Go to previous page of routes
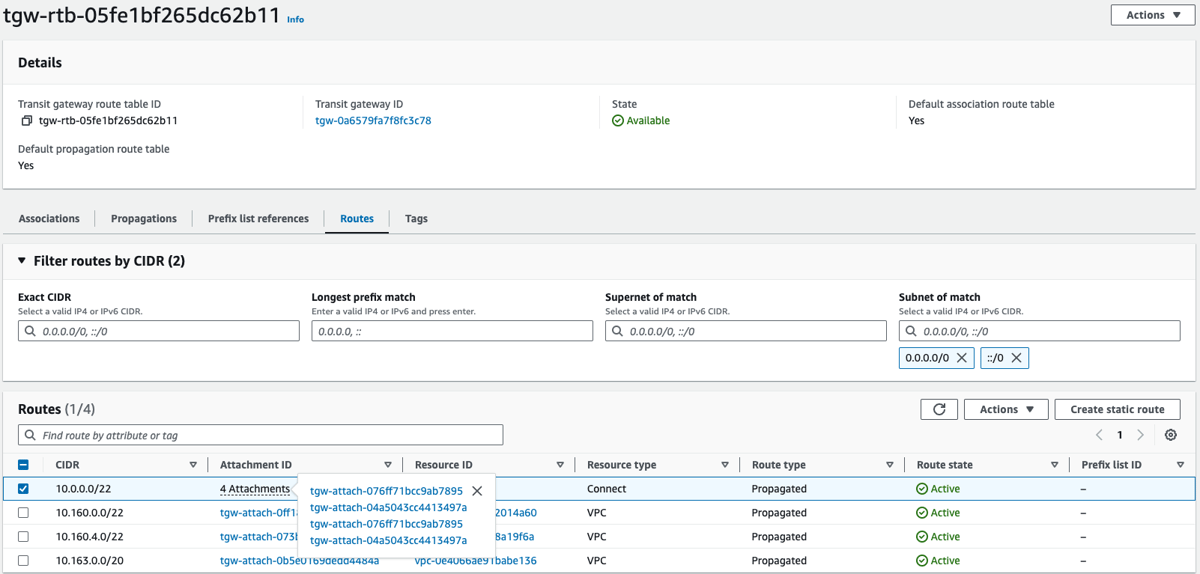This screenshot has width=1200, height=574. [1100, 435]
